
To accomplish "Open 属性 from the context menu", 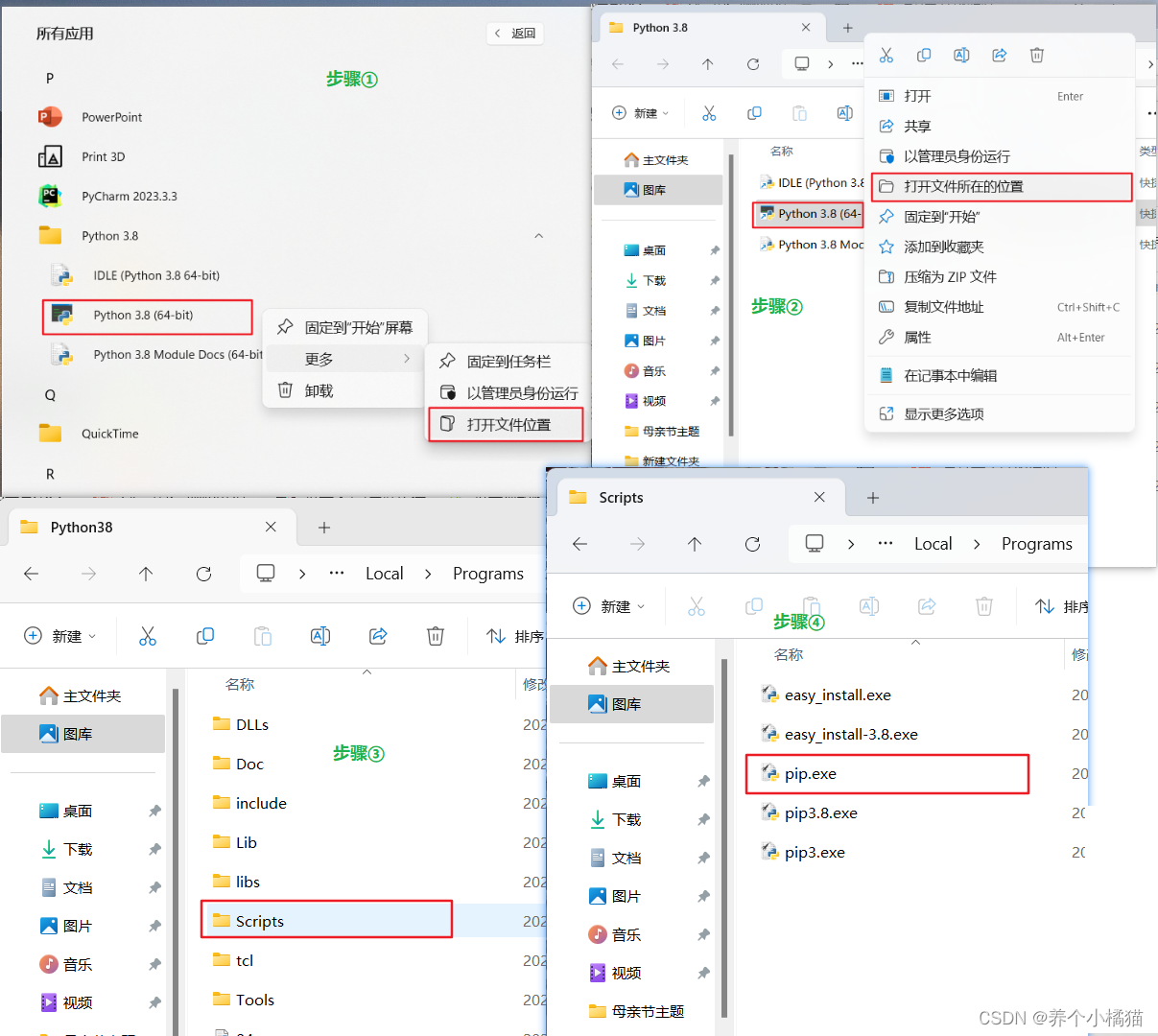I will 1001,337.
